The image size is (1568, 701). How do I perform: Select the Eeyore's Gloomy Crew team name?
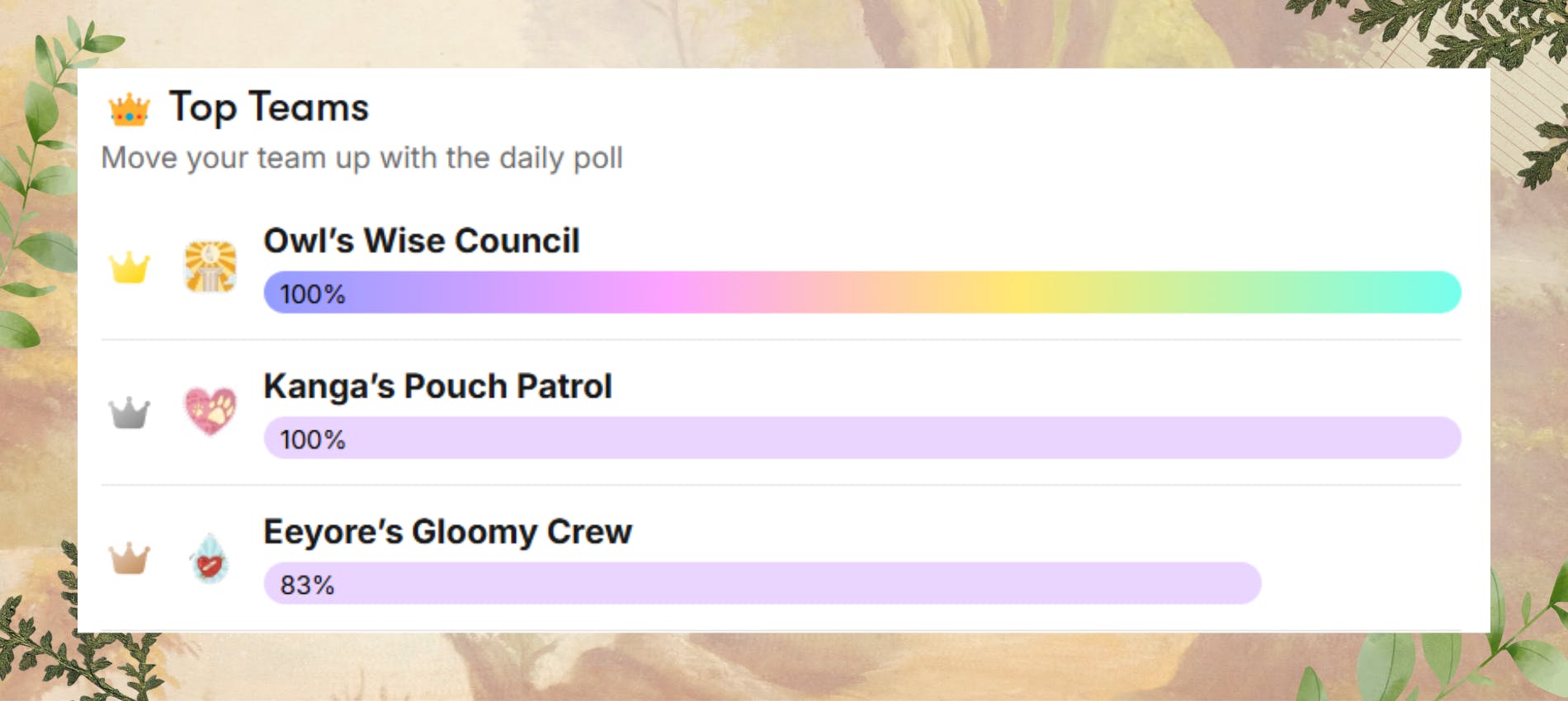[447, 532]
